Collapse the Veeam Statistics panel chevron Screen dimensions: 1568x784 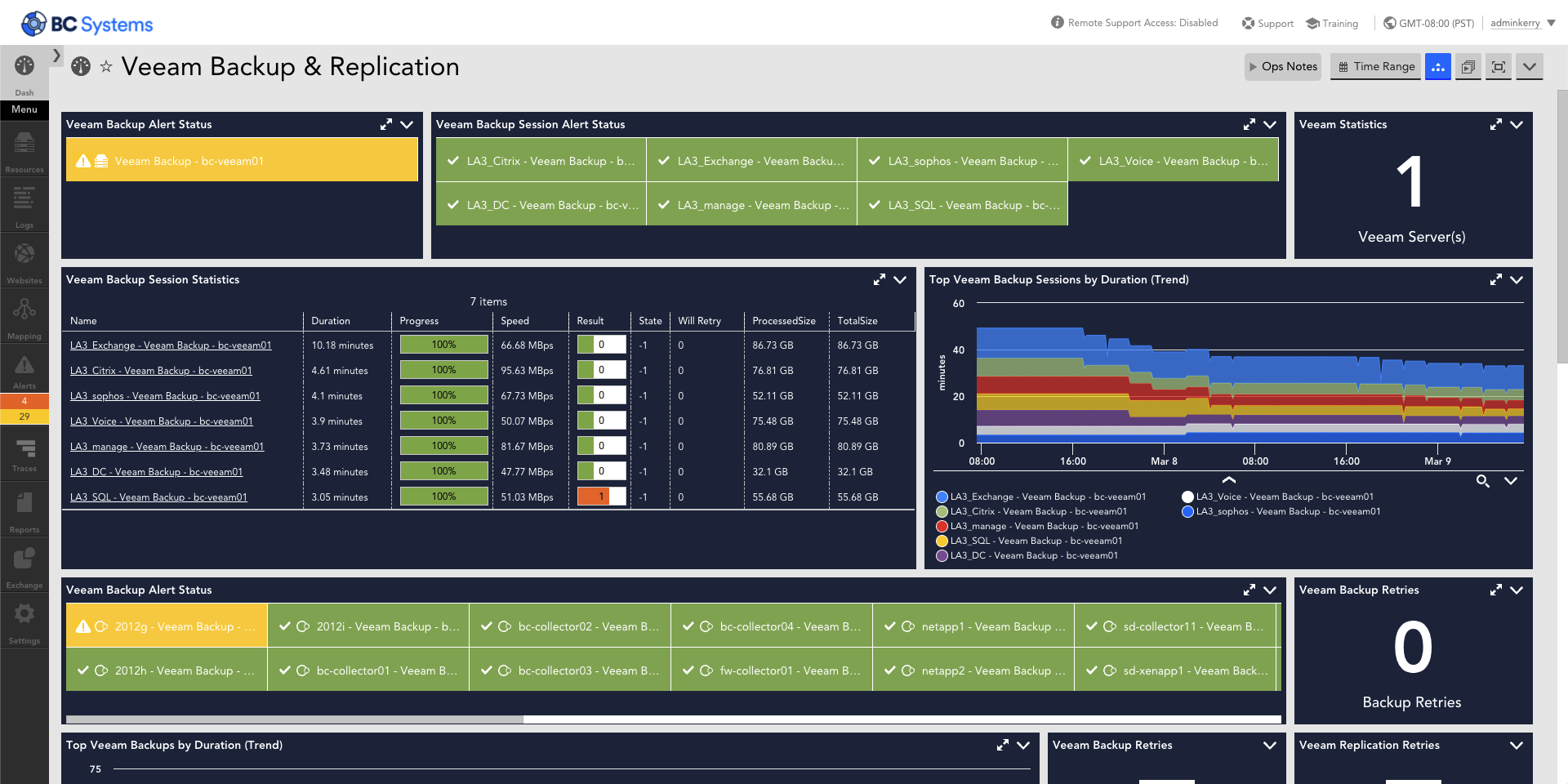[x=1517, y=124]
